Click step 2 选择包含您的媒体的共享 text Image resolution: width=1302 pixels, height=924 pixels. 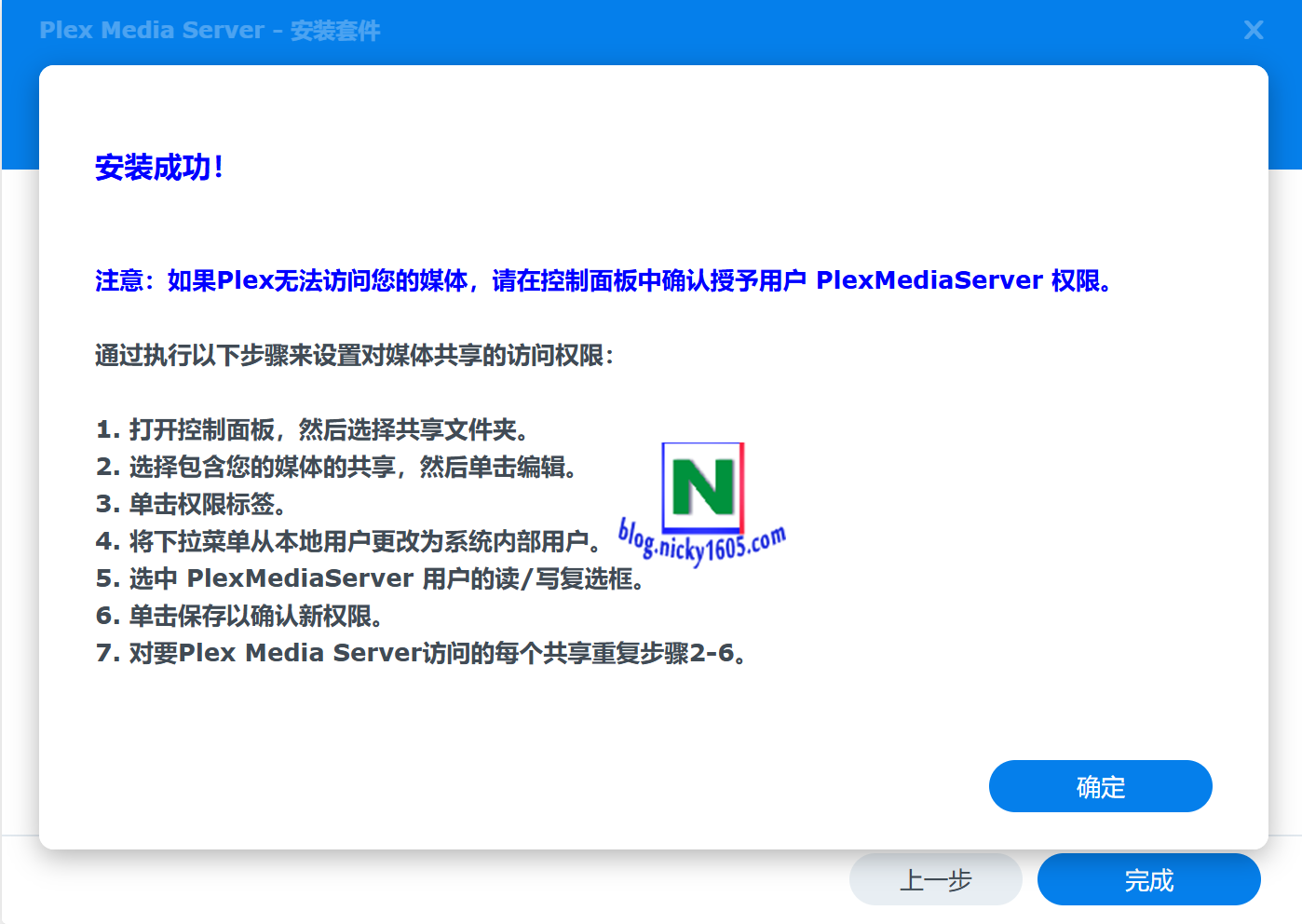tap(336, 467)
